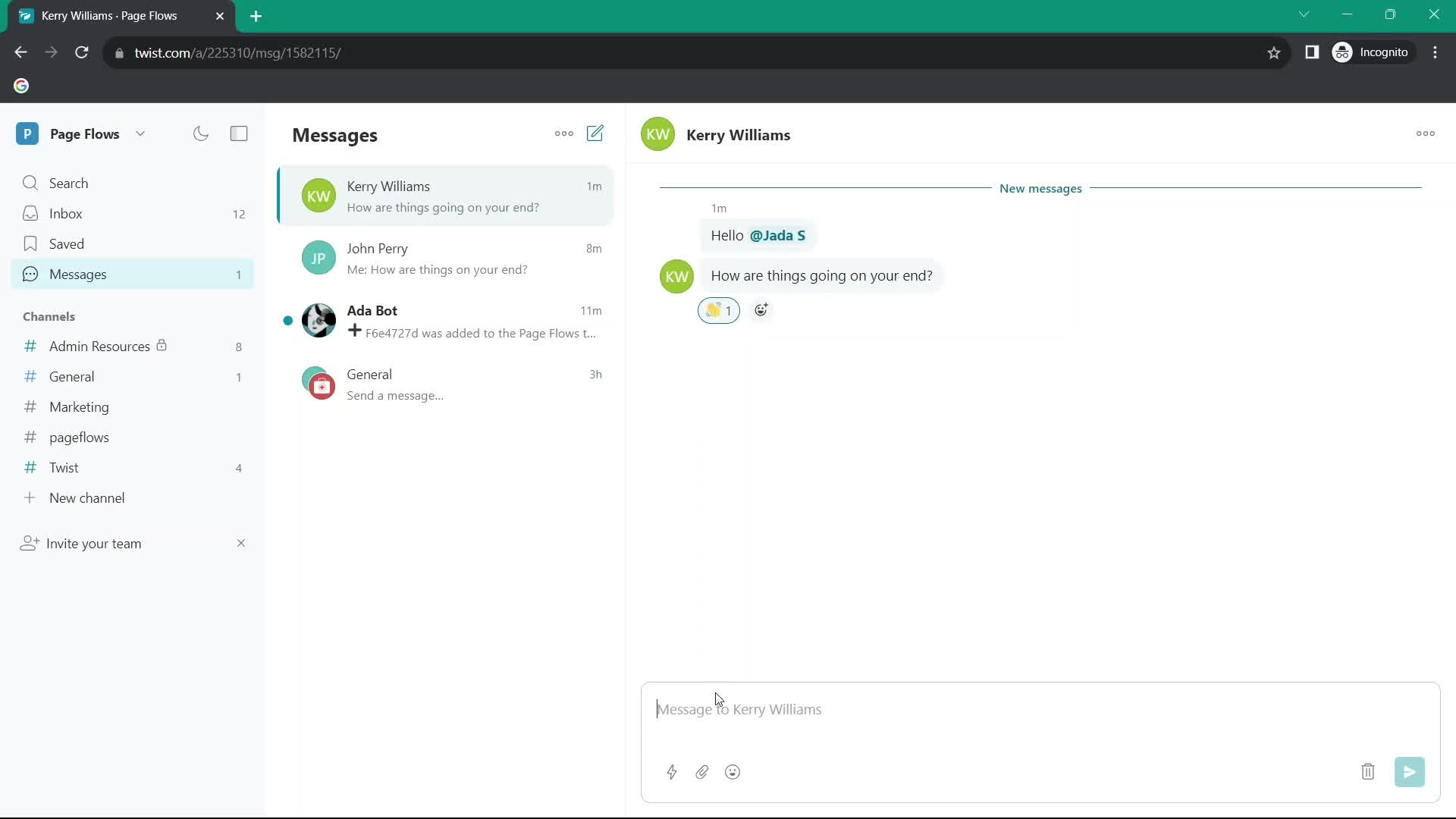Open John Perry conversation
Screen dimensions: 1456x819
click(x=446, y=259)
